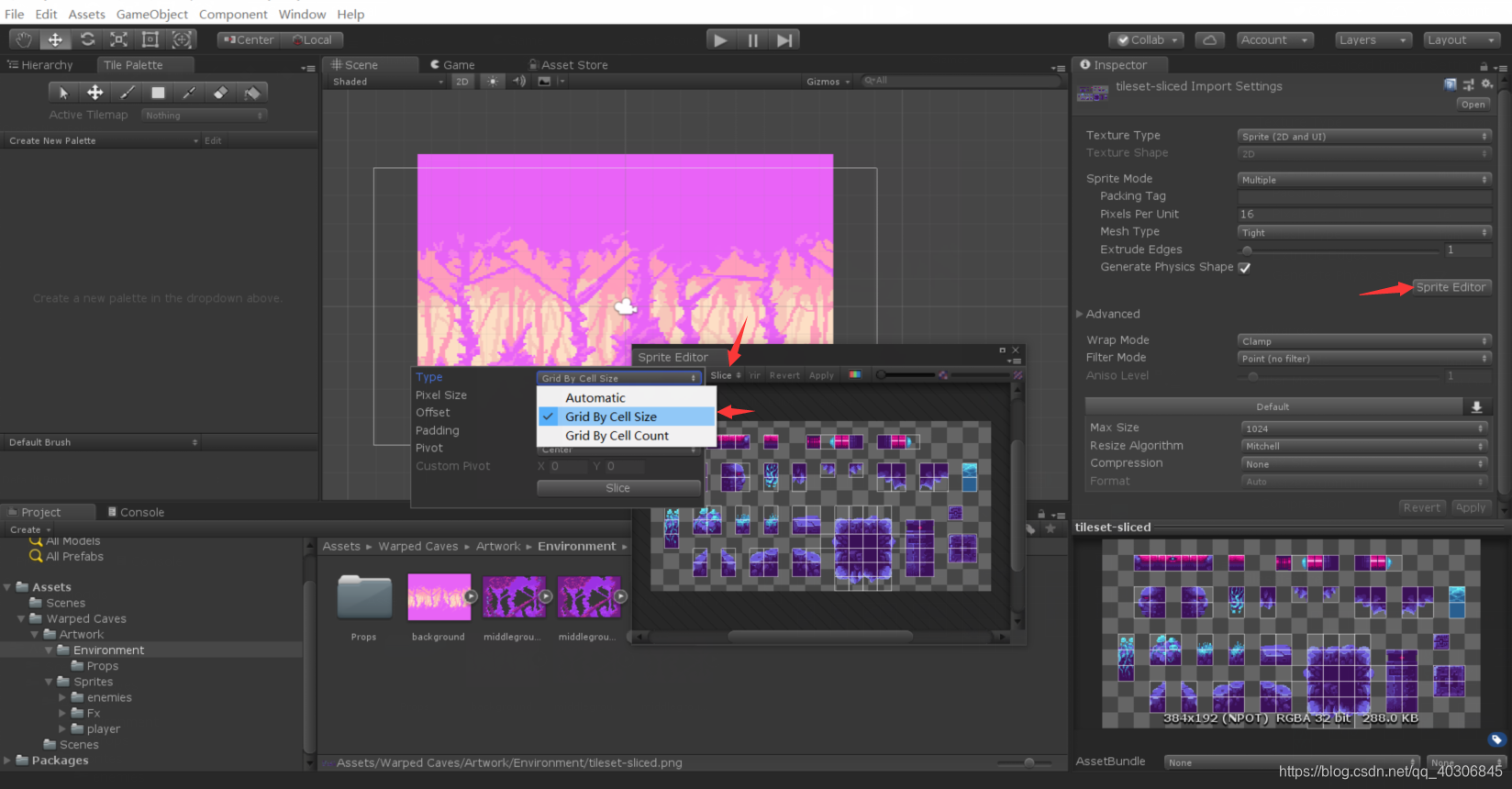Click the Step frame button
The image size is (1512, 789).
pyautogui.click(x=784, y=39)
